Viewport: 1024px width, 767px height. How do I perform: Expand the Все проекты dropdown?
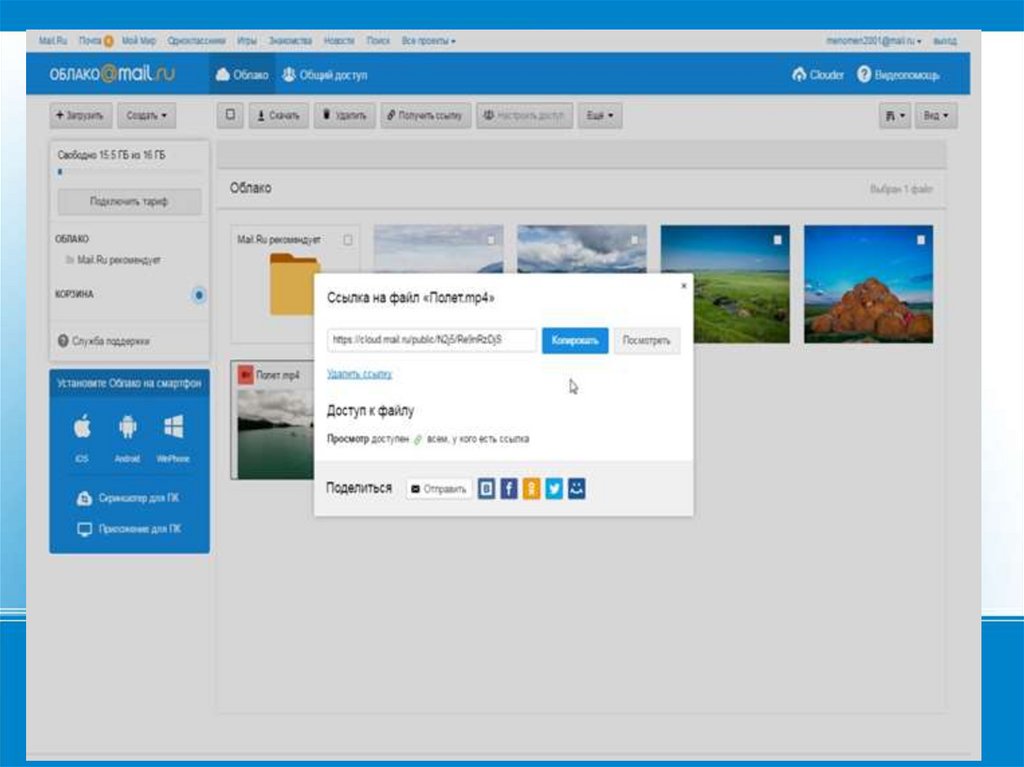(428, 41)
